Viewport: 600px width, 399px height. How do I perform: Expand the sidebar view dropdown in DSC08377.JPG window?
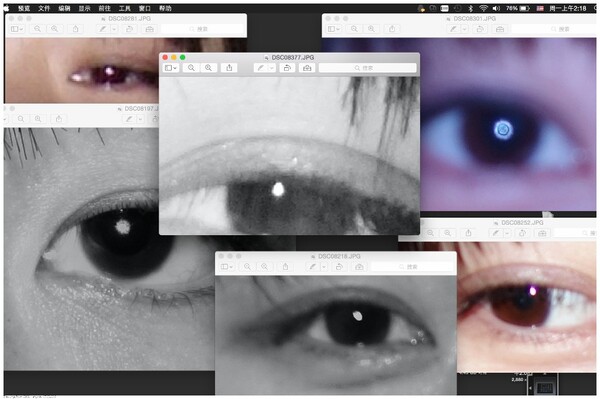171,68
